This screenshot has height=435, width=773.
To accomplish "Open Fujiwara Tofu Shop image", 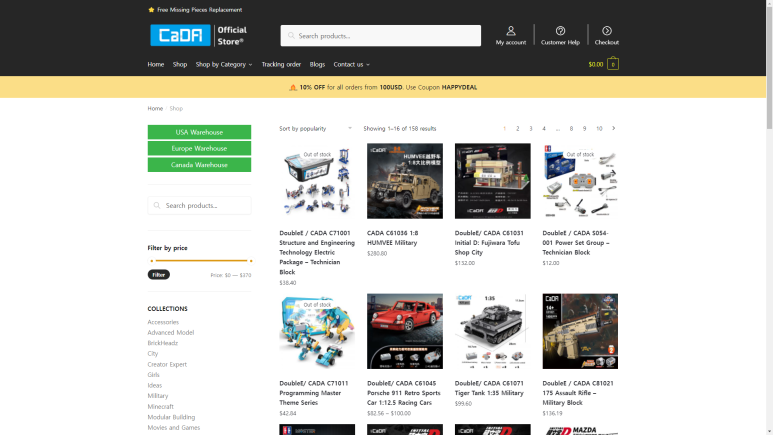I will pos(492,181).
